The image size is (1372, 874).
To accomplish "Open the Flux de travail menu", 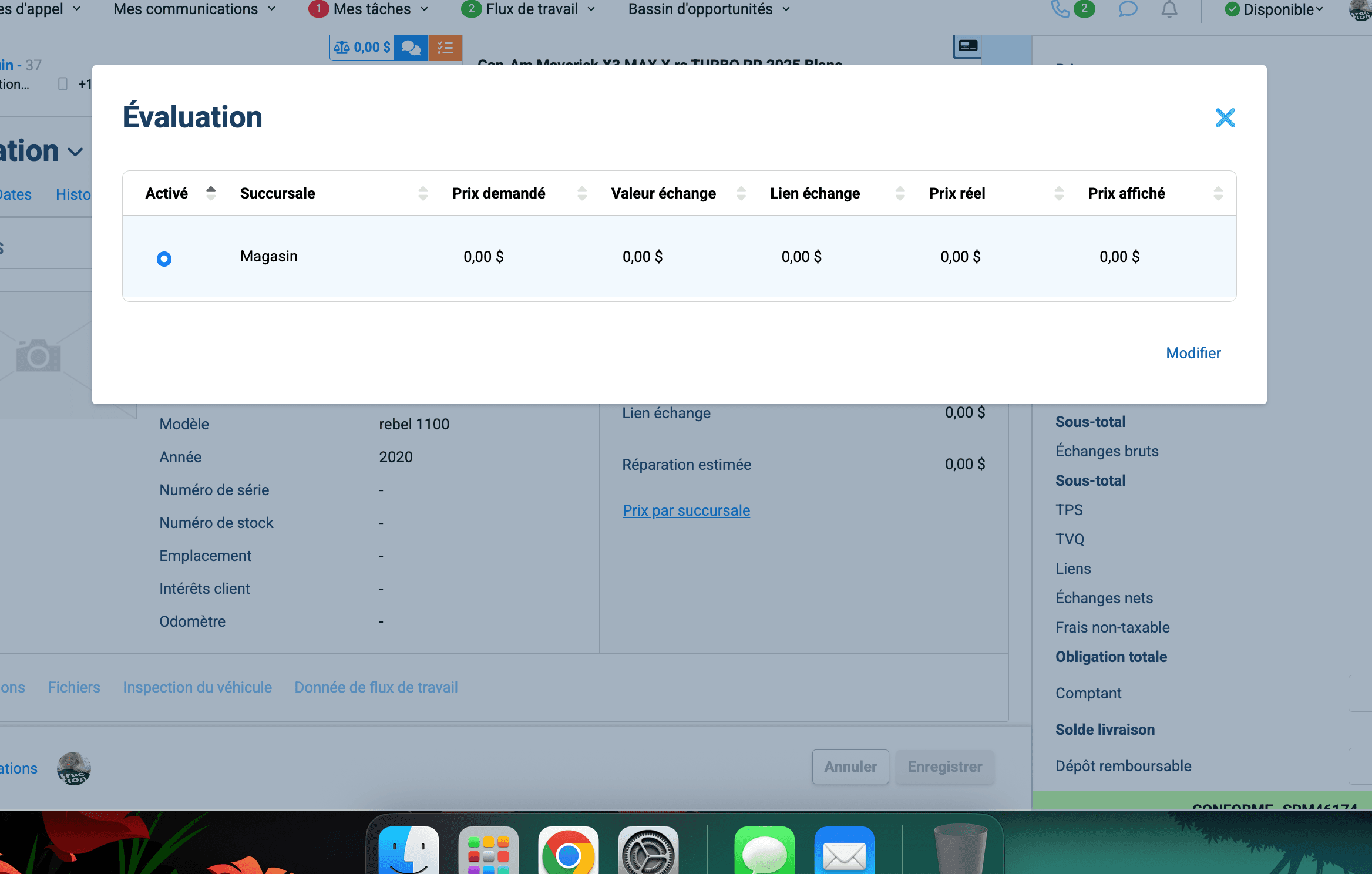I will [x=528, y=9].
